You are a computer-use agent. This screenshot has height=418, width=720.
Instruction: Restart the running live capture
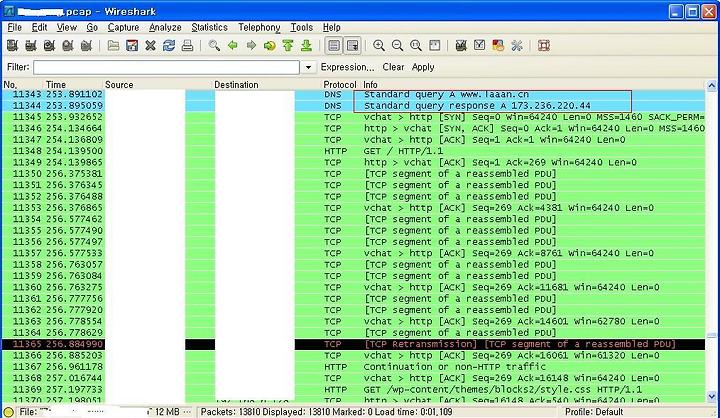(x=86, y=45)
